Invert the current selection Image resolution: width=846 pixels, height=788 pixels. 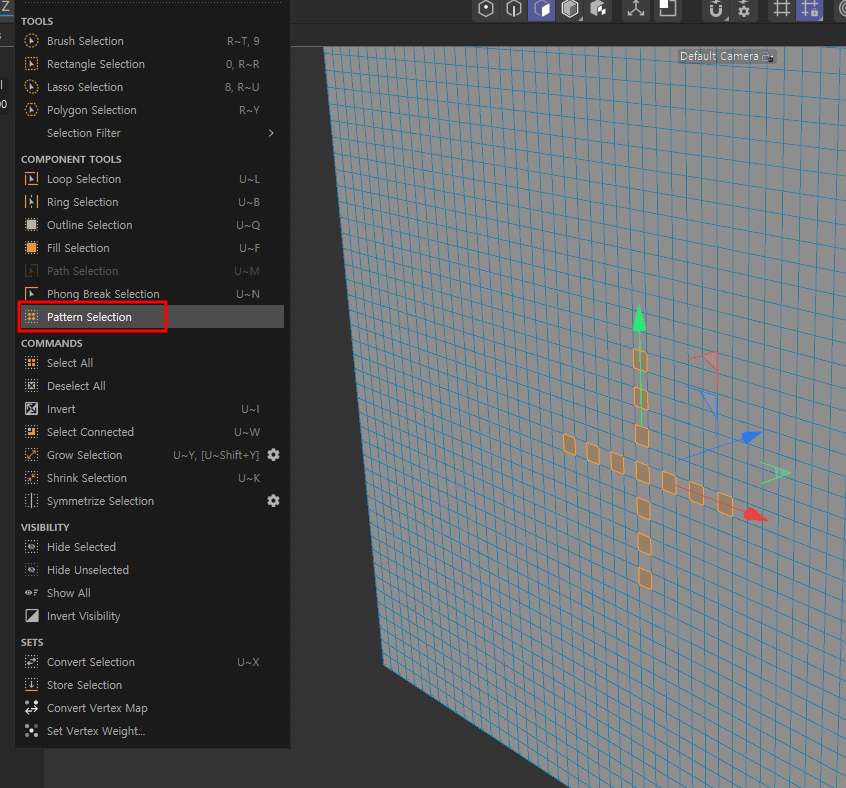click(153, 409)
